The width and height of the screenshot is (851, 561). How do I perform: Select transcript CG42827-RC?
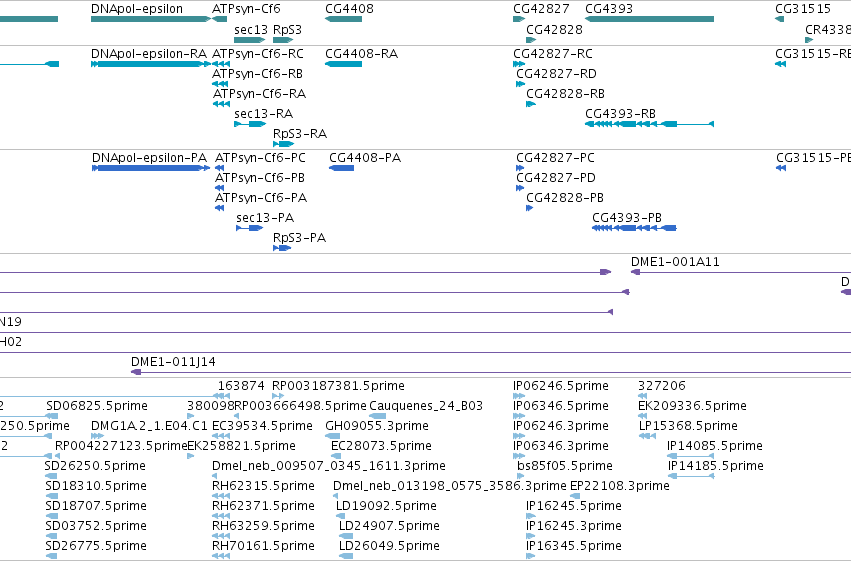[x=553, y=54]
